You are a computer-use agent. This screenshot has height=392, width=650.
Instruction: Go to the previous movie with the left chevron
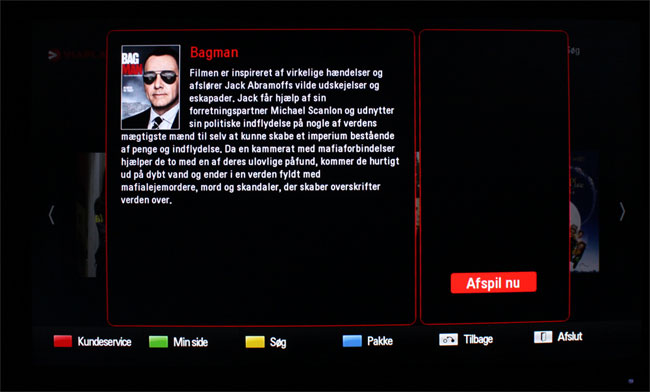click(51, 215)
